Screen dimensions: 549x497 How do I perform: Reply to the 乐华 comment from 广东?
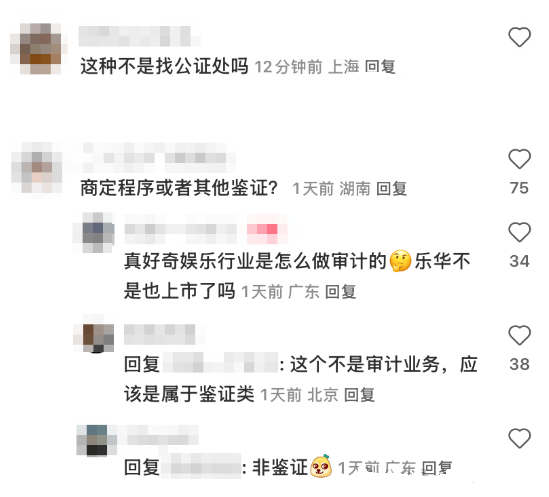pos(341,292)
